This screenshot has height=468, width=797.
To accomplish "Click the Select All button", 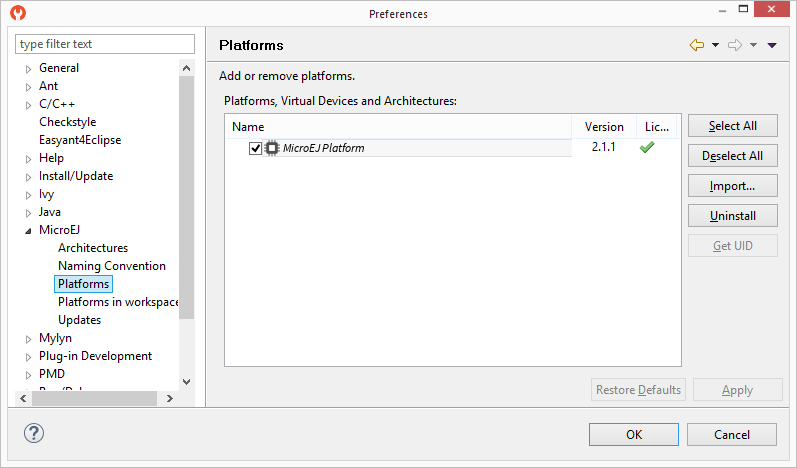I will 732,126.
